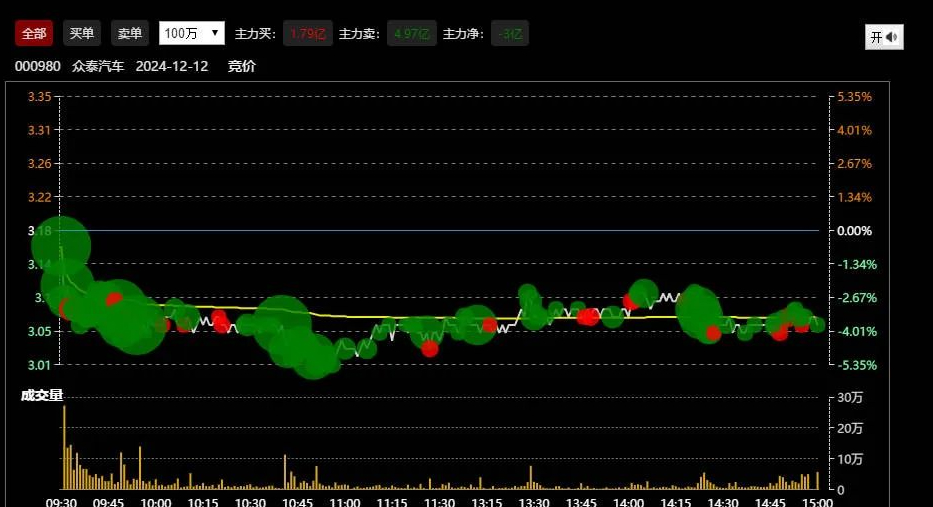Toggle the 开 sound speaker button
933x507 pixels.
coord(883,37)
